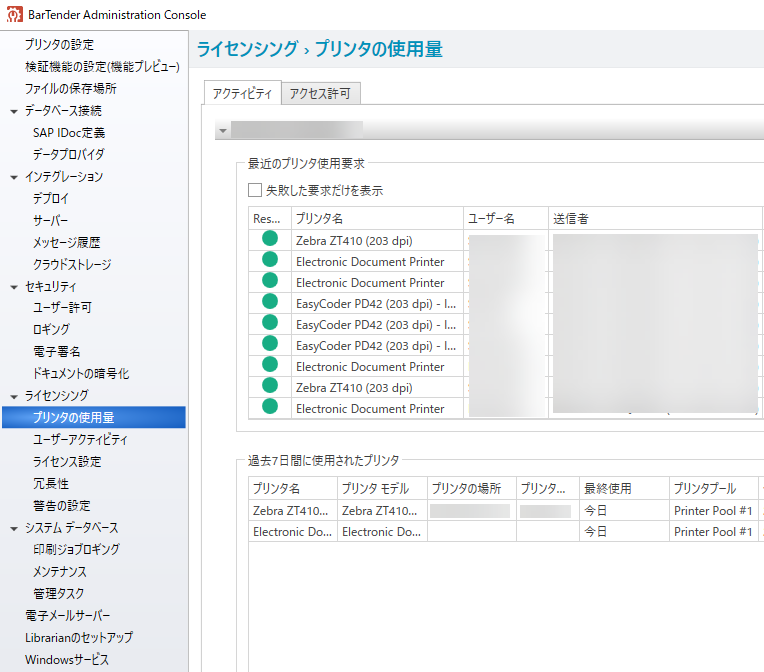The height and width of the screenshot is (672, 764).
Task: Click the BarTender Administration Console app icon
Action: coord(15,15)
